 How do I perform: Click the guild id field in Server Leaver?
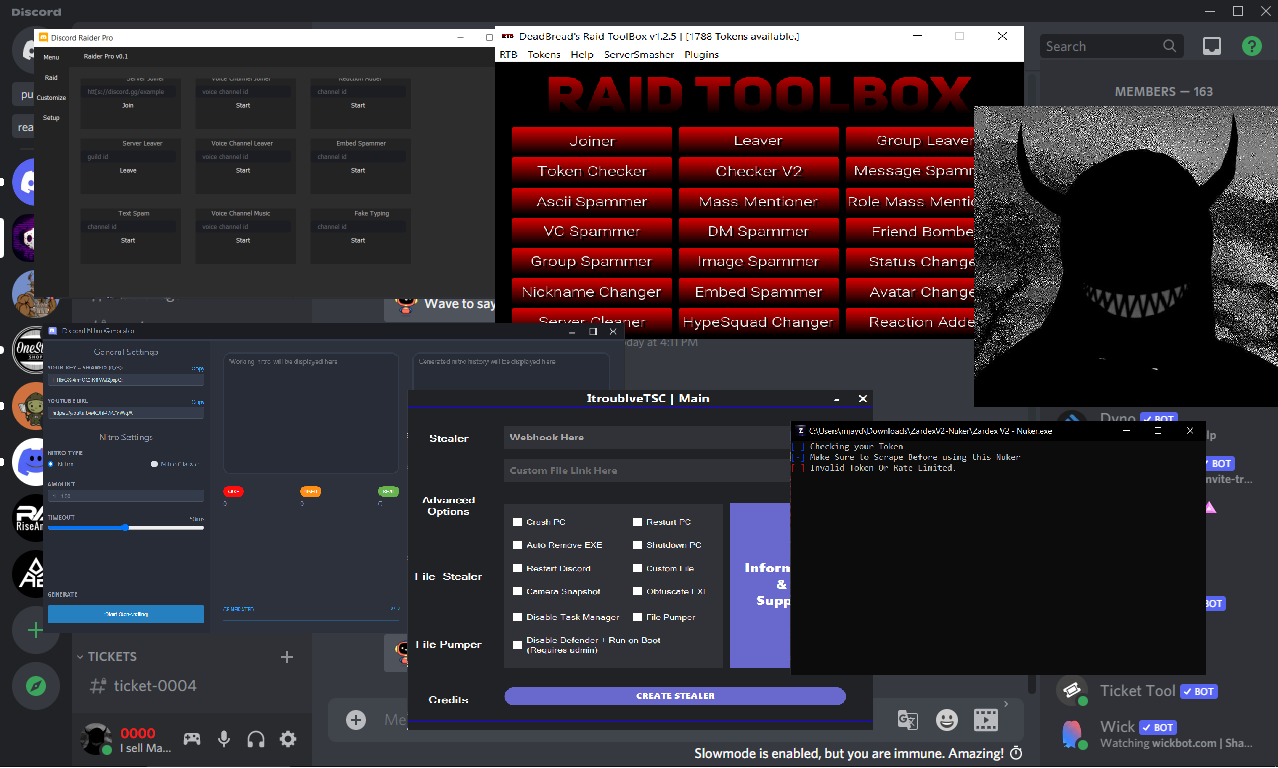click(x=128, y=157)
